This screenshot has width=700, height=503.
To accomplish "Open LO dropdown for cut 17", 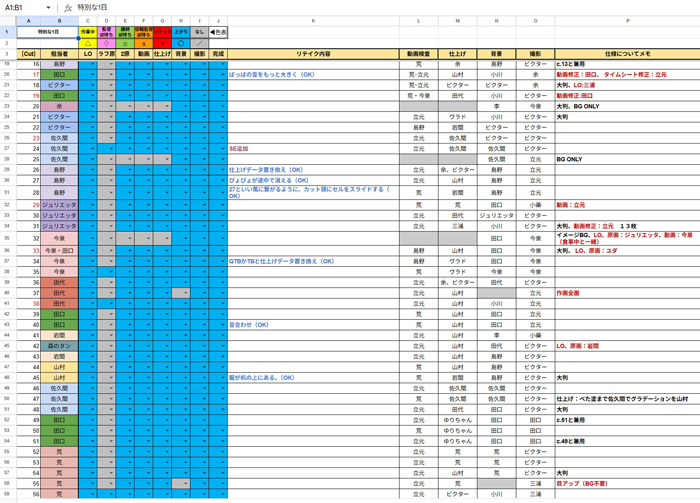I will click(92, 75).
